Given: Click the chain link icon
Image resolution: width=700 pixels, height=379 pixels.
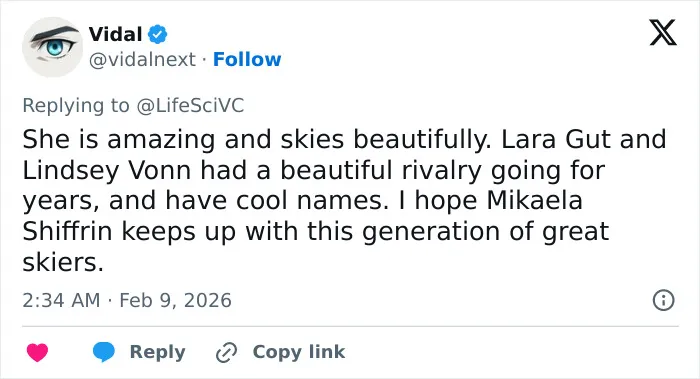Looking at the screenshot, I should pos(226,352).
